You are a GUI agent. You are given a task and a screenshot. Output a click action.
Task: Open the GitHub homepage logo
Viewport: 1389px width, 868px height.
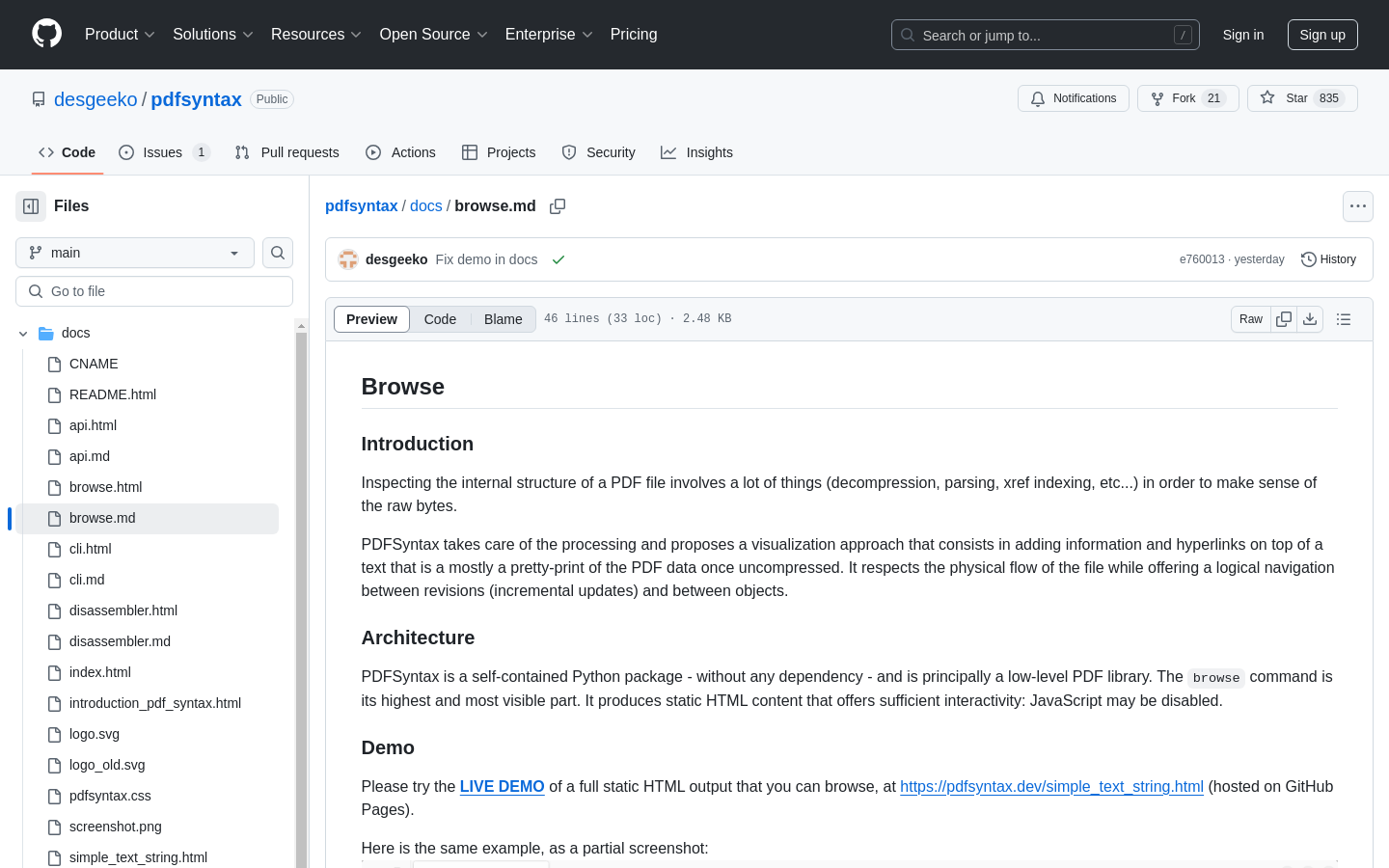point(46,34)
